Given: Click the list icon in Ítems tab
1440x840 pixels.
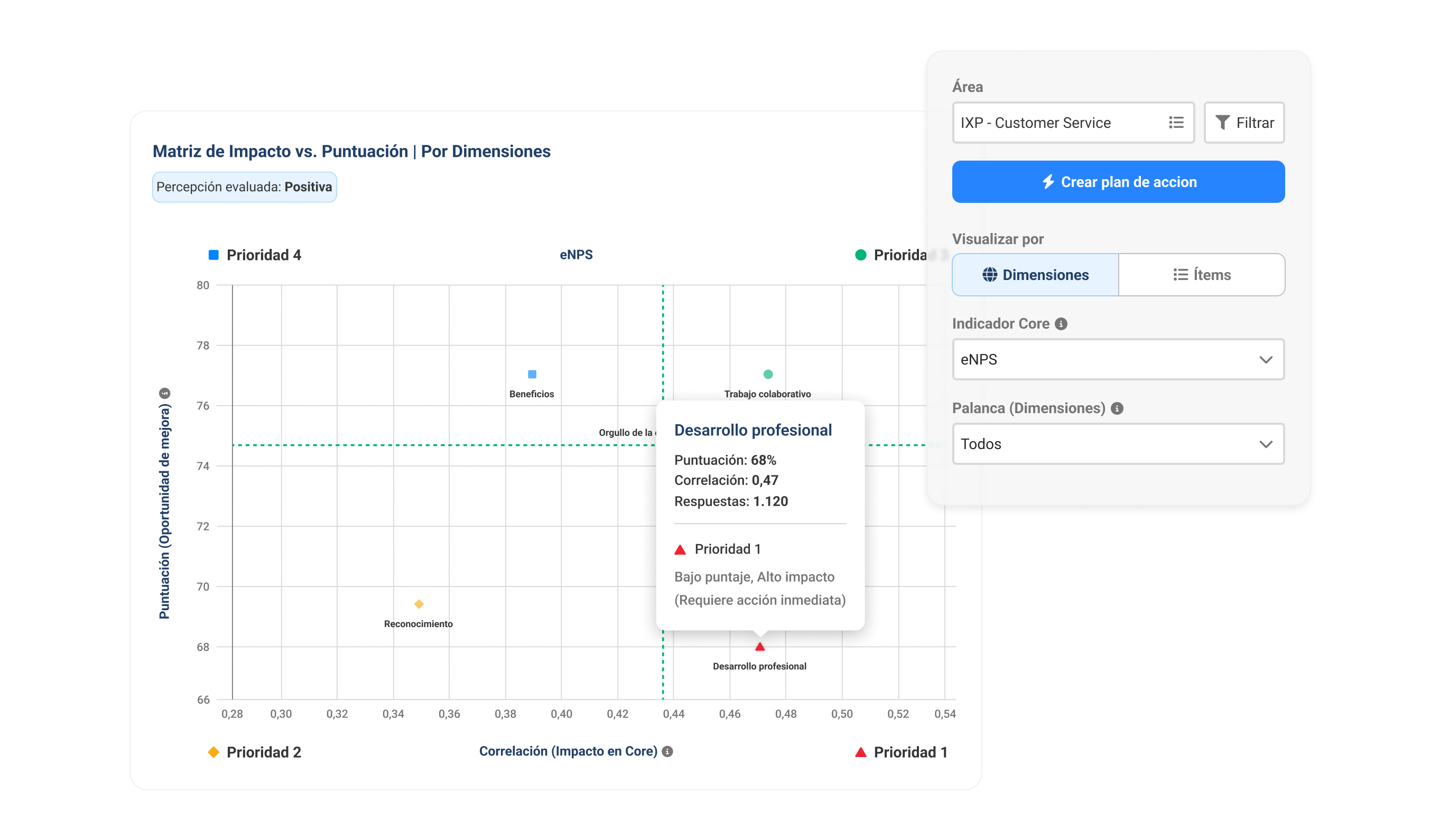Looking at the screenshot, I should click(x=1181, y=275).
